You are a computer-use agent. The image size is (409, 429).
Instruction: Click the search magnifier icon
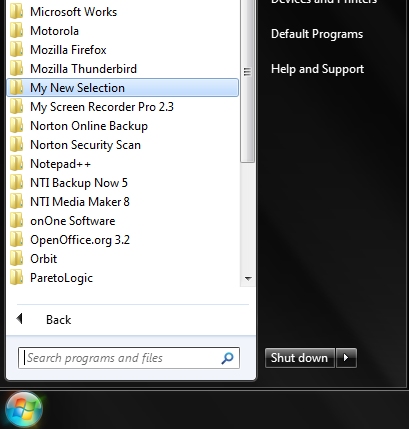click(x=227, y=358)
